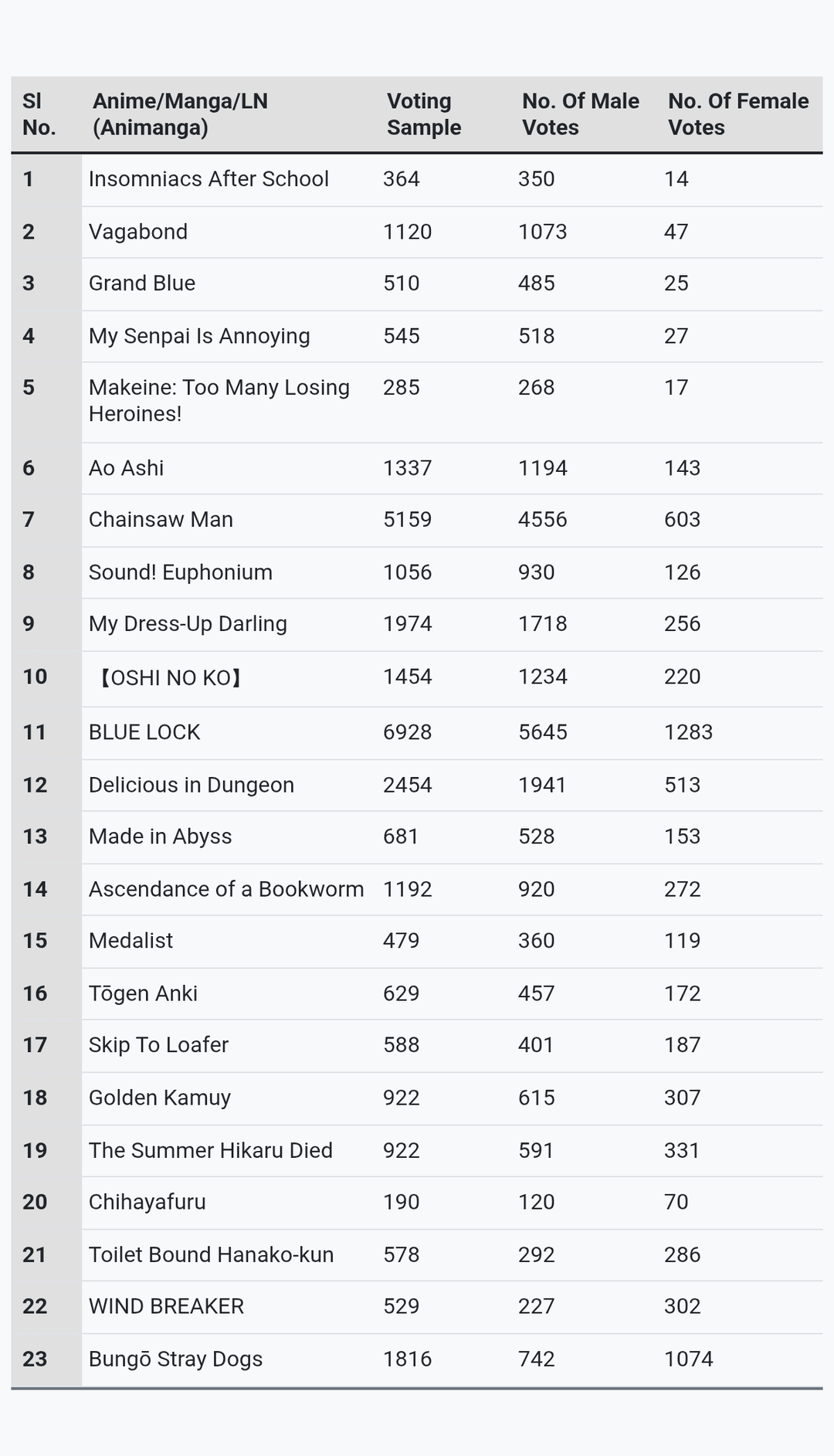This screenshot has width=834, height=1456.
Task: Click the No. Of Female Votes header
Action: [x=737, y=114]
